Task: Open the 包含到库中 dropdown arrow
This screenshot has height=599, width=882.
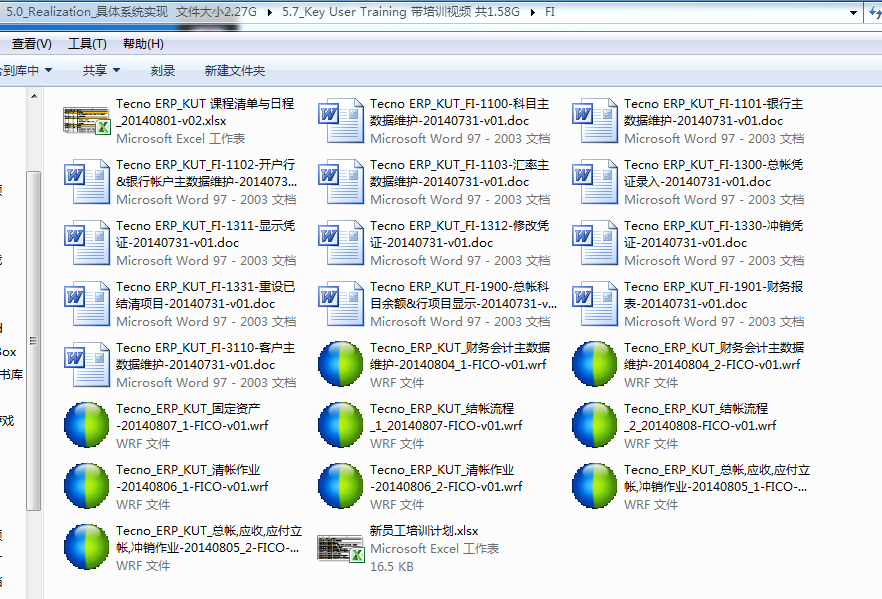Action: coord(48,70)
